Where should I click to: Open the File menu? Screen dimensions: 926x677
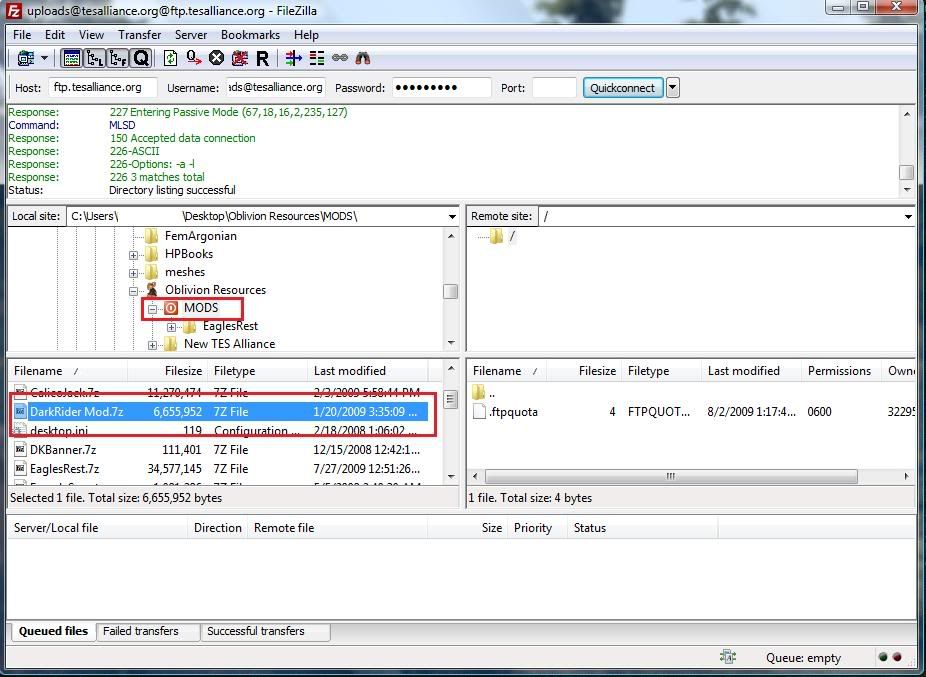tap(22, 35)
